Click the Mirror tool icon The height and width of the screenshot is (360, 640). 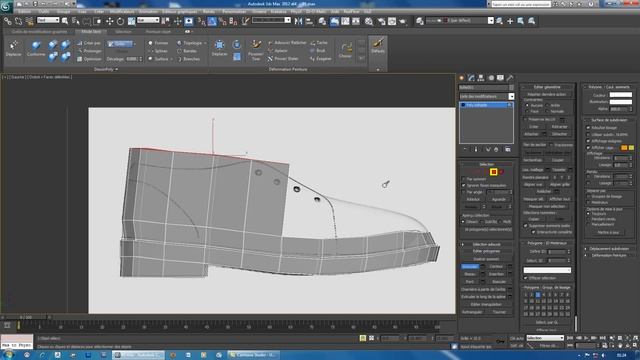click(298, 21)
